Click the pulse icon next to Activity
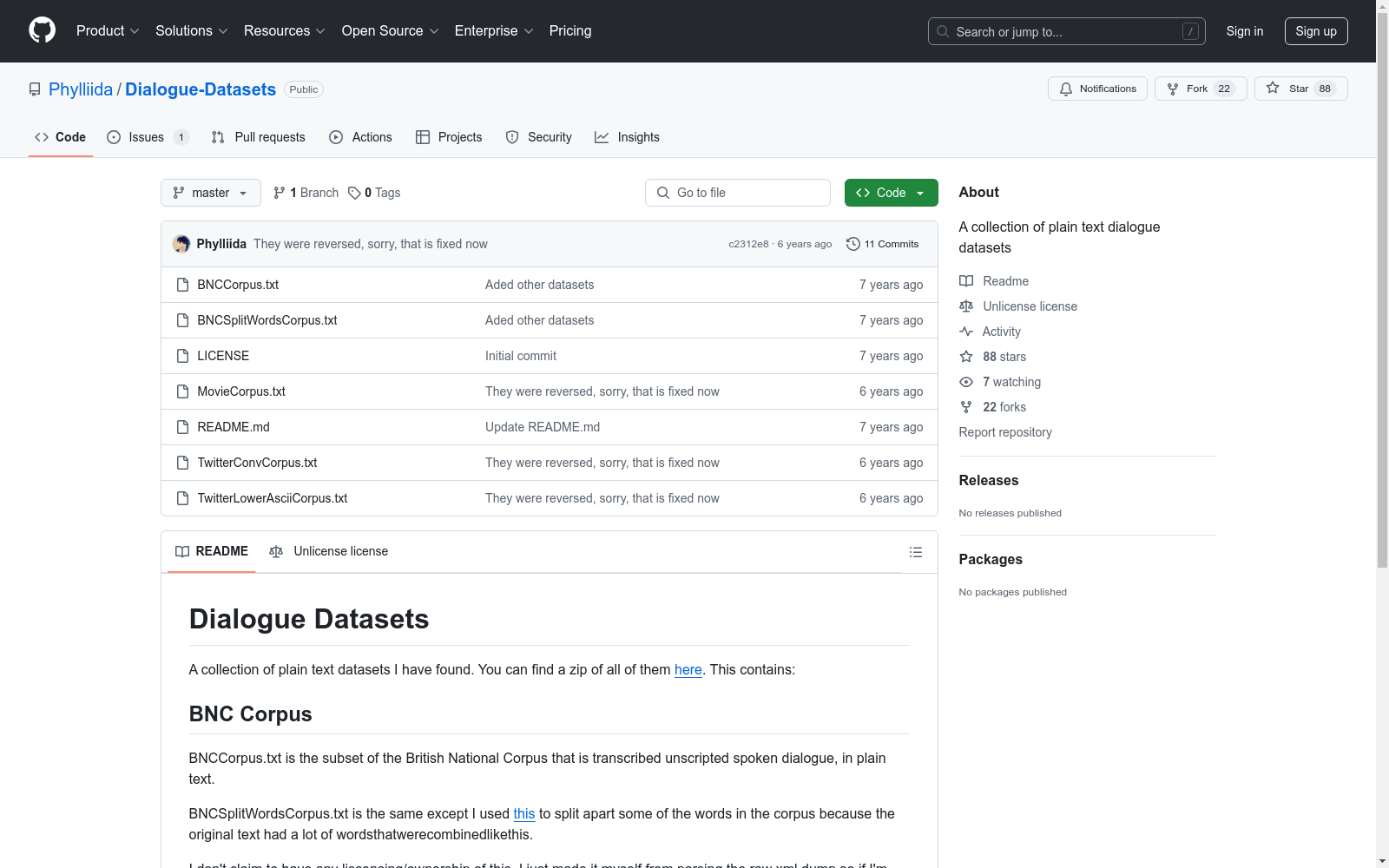Screen dimensions: 1389x868 coord(966,332)
